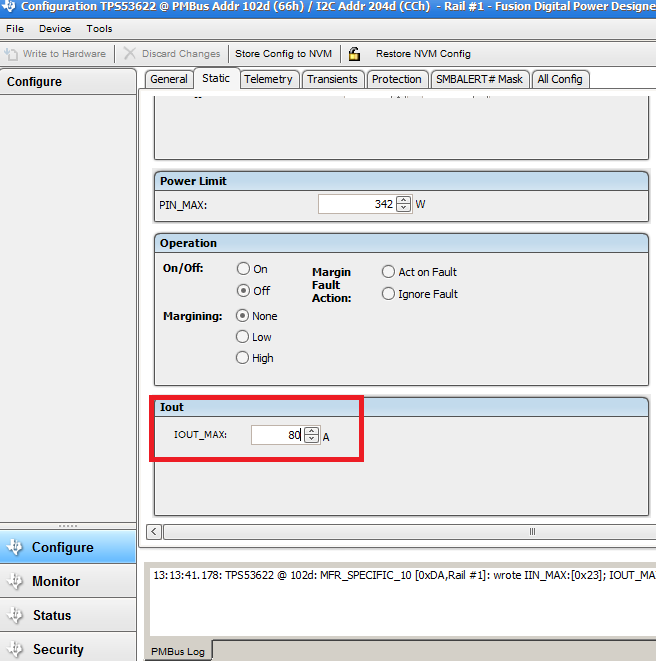Image resolution: width=656 pixels, height=661 pixels.
Task: Choose Act on Fault option
Action: coord(388,271)
